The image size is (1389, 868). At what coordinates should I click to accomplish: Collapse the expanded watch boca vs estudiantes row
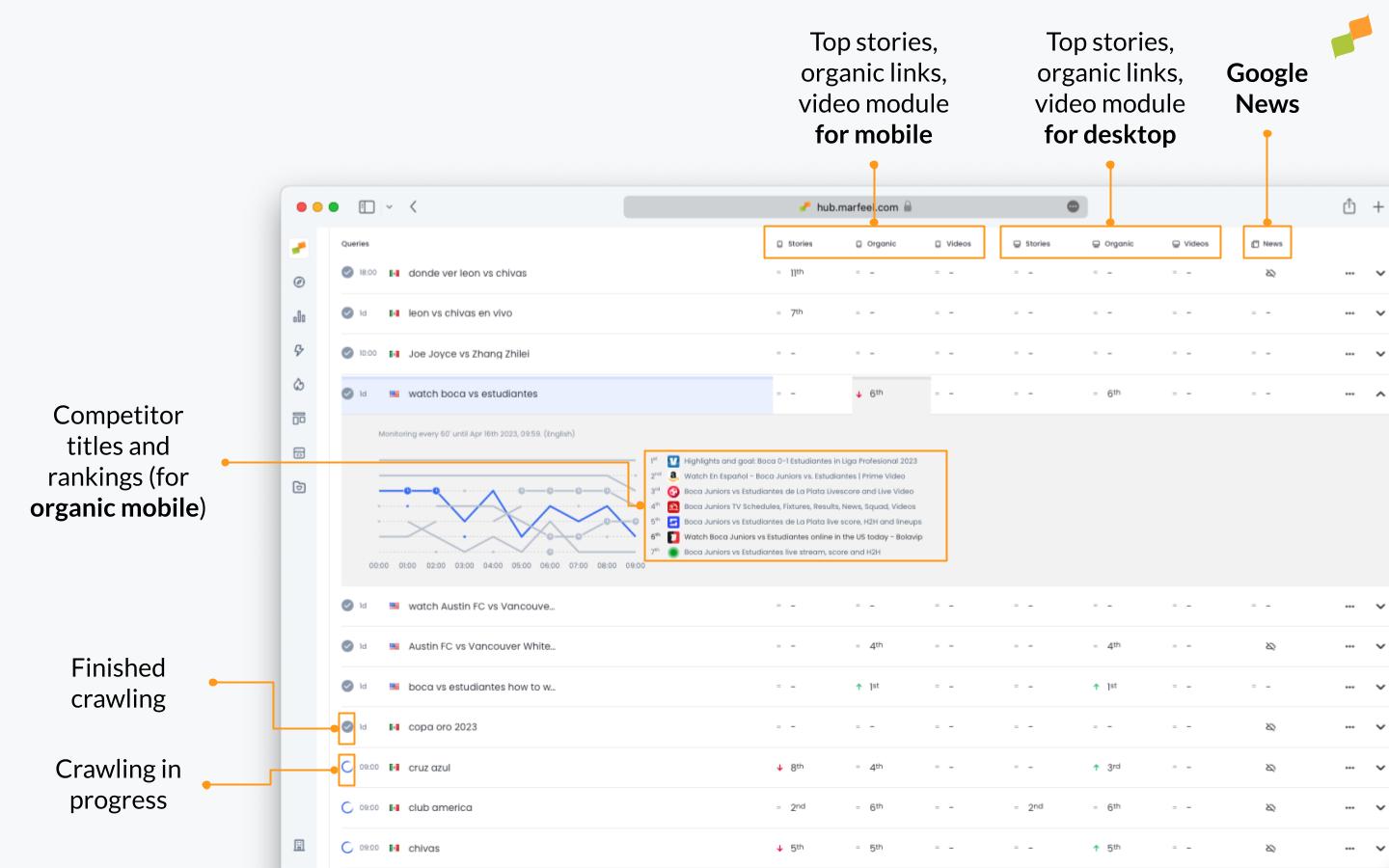[x=1378, y=393]
